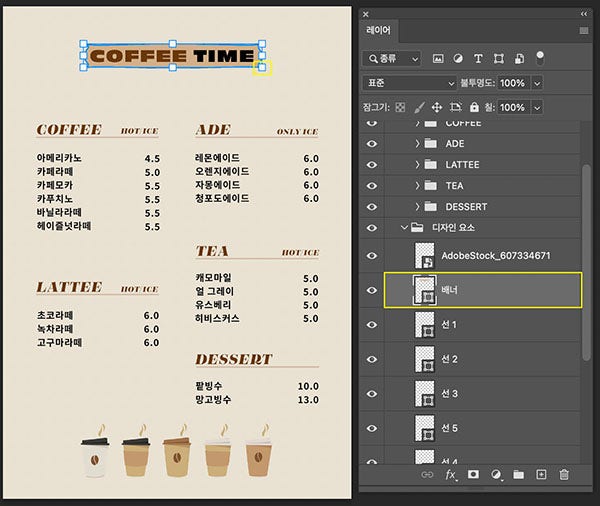The image size is (600, 506).
Task: Open the 불투명도 opacity slider dropdown
Action: point(537,83)
